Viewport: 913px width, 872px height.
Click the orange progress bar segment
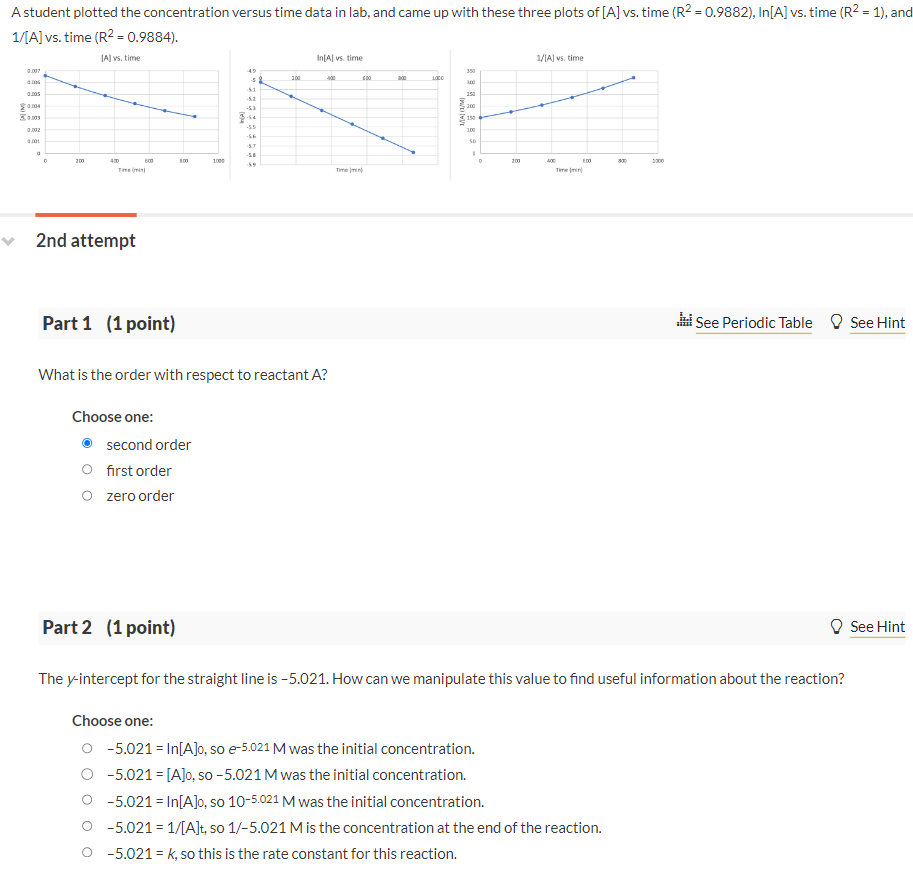[85, 214]
